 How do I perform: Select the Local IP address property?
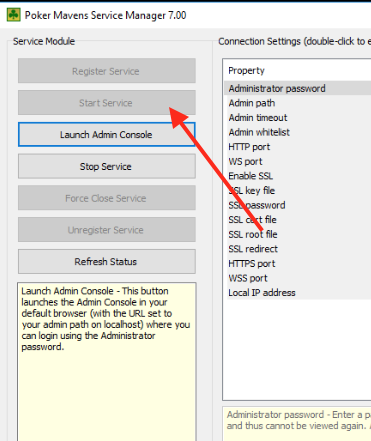(x=298, y=293)
